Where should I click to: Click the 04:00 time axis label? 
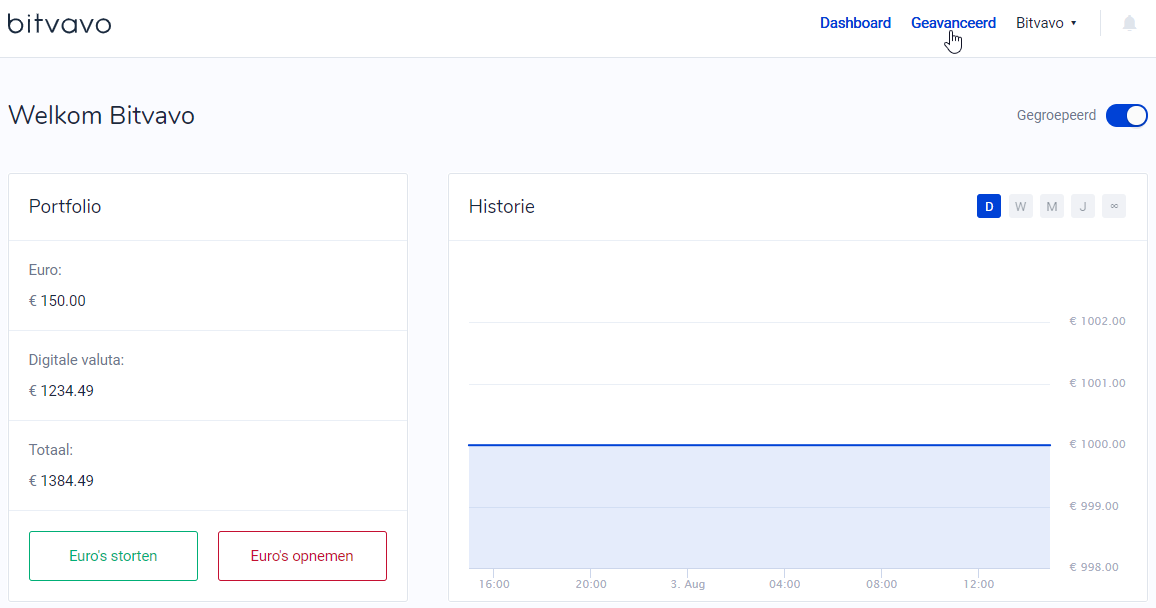point(784,584)
